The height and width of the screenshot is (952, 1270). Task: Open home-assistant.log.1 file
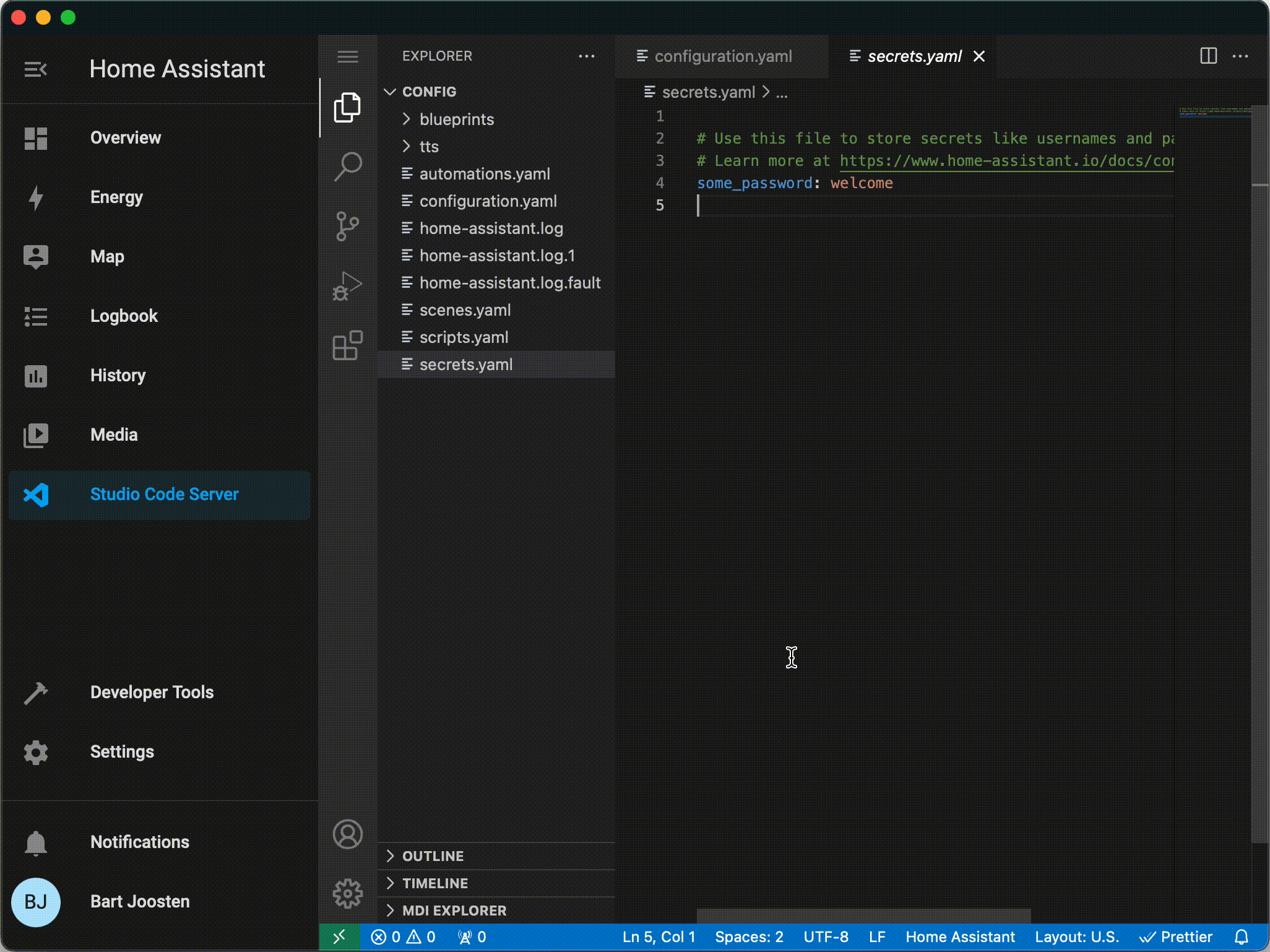(x=496, y=256)
